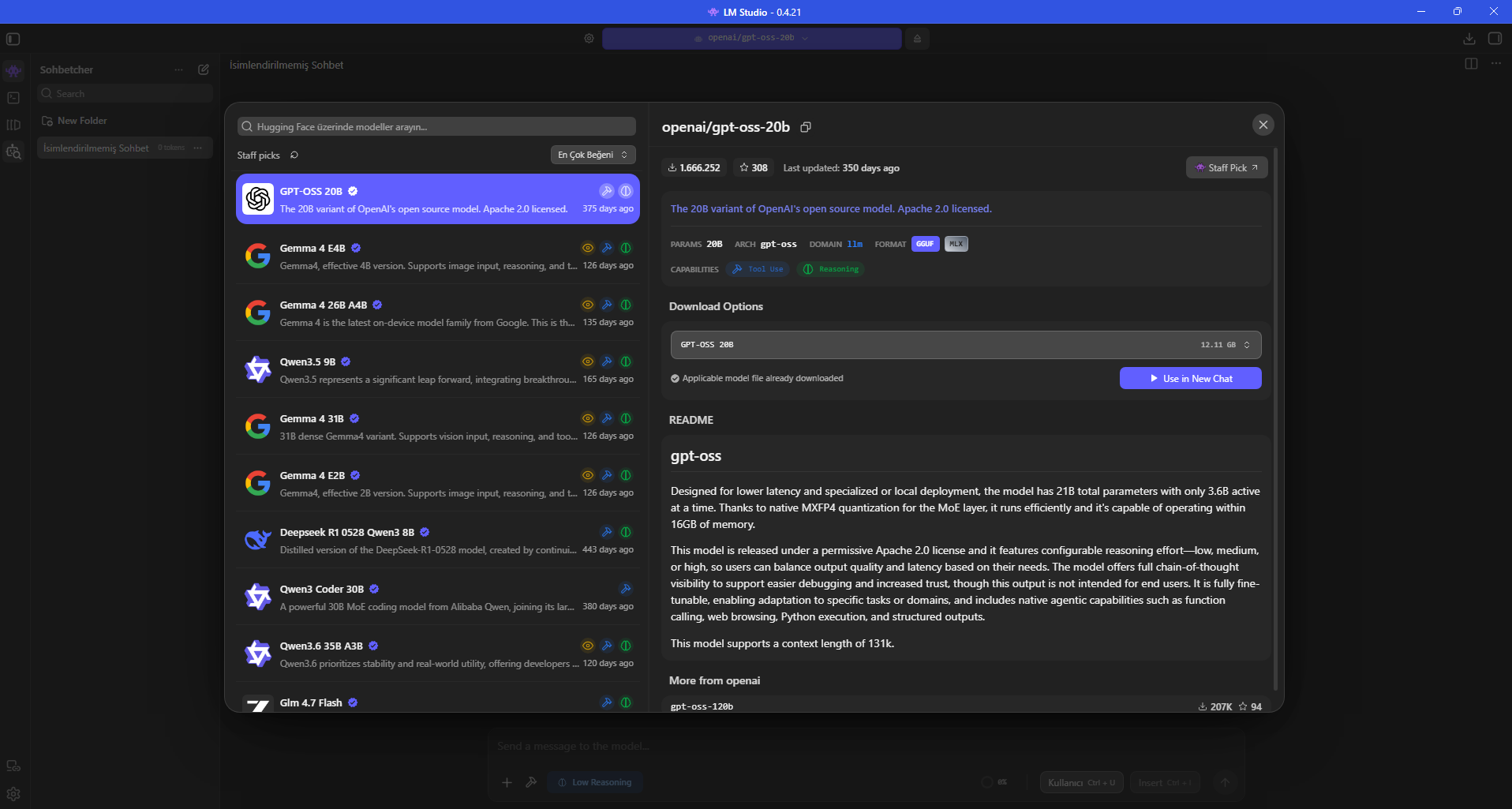
Task: Open model settings gear beside the model selector
Action: 589,39
